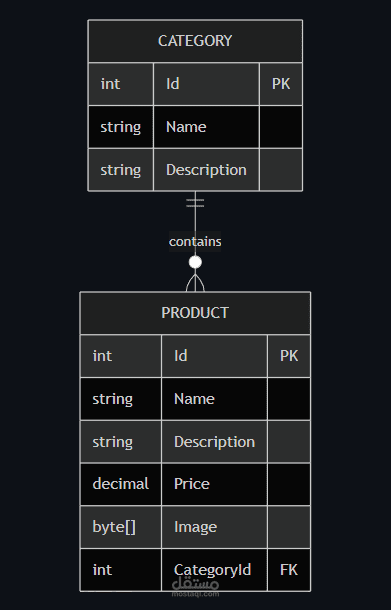Select the FK marker beside CategoryId
Screen dimensions: 391x610
pyautogui.click(x=289, y=570)
